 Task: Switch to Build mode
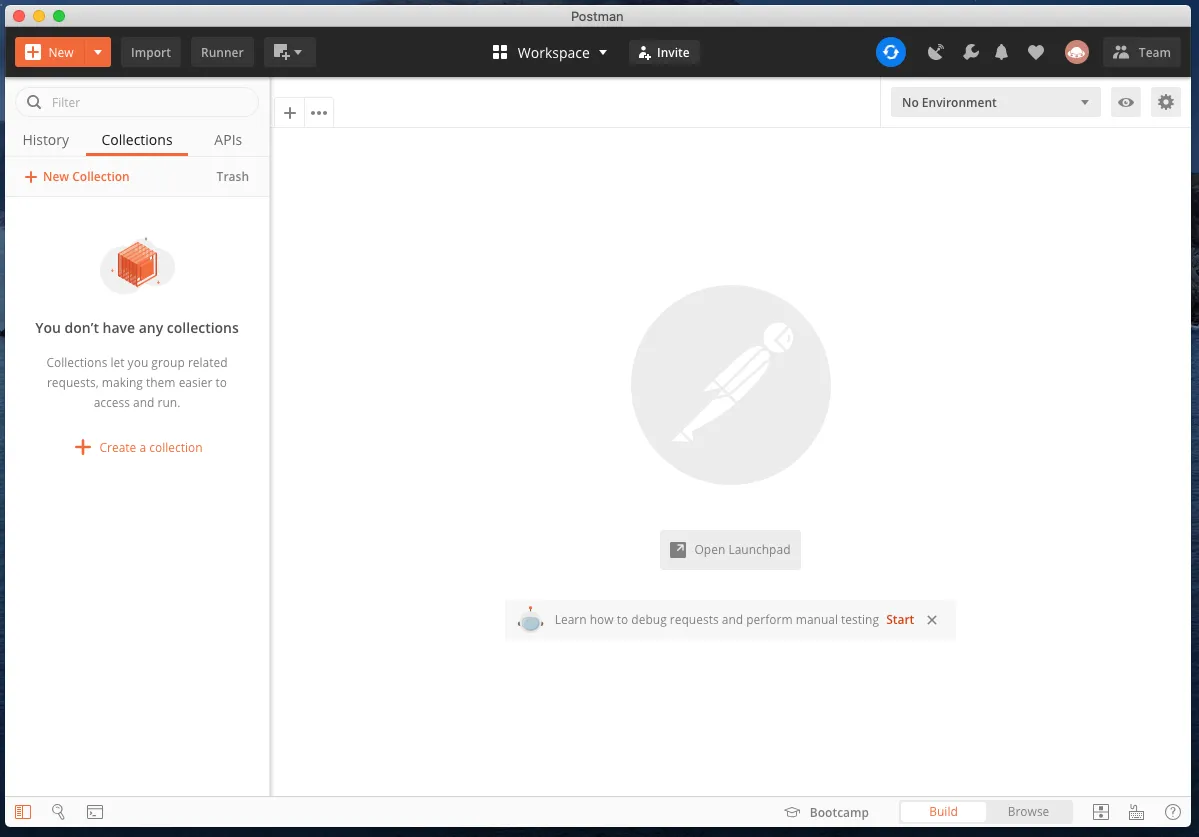pyautogui.click(x=943, y=812)
